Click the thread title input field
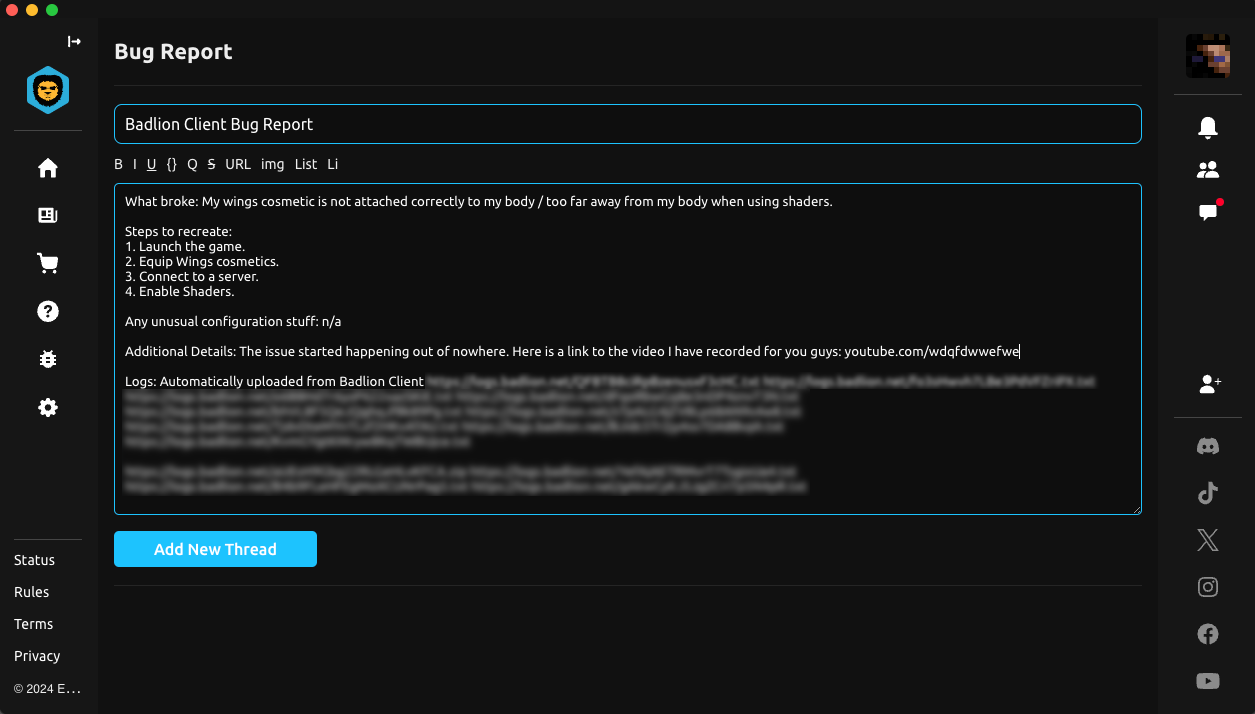The width and height of the screenshot is (1255, 714). [628, 124]
